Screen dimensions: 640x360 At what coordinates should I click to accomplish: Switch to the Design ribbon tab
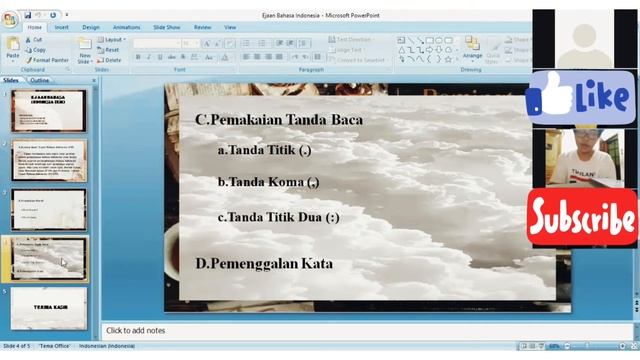[x=91, y=27]
